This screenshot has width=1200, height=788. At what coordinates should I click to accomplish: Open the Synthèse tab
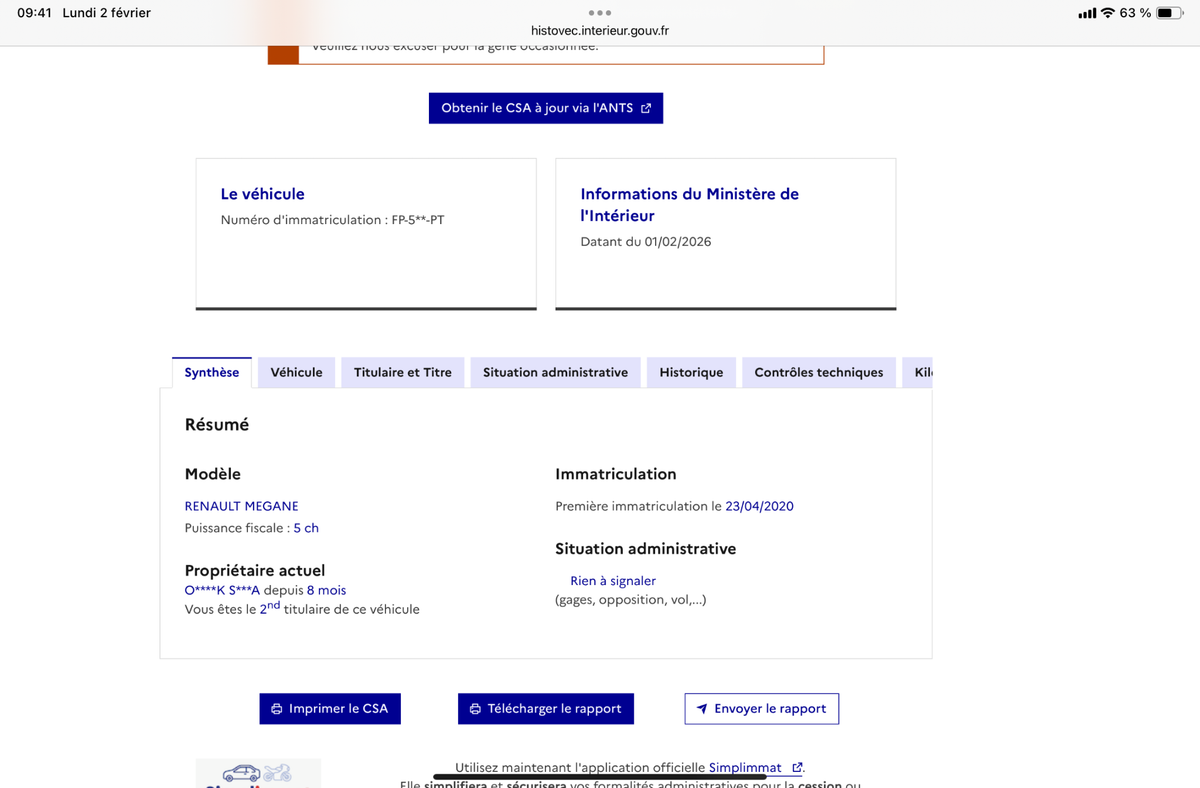click(212, 372)
